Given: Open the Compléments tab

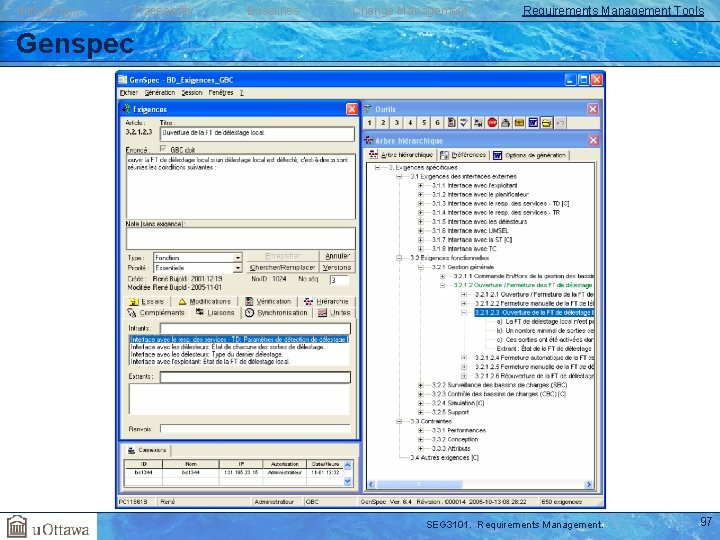Looking at the screenshot, I should point(157,312).
